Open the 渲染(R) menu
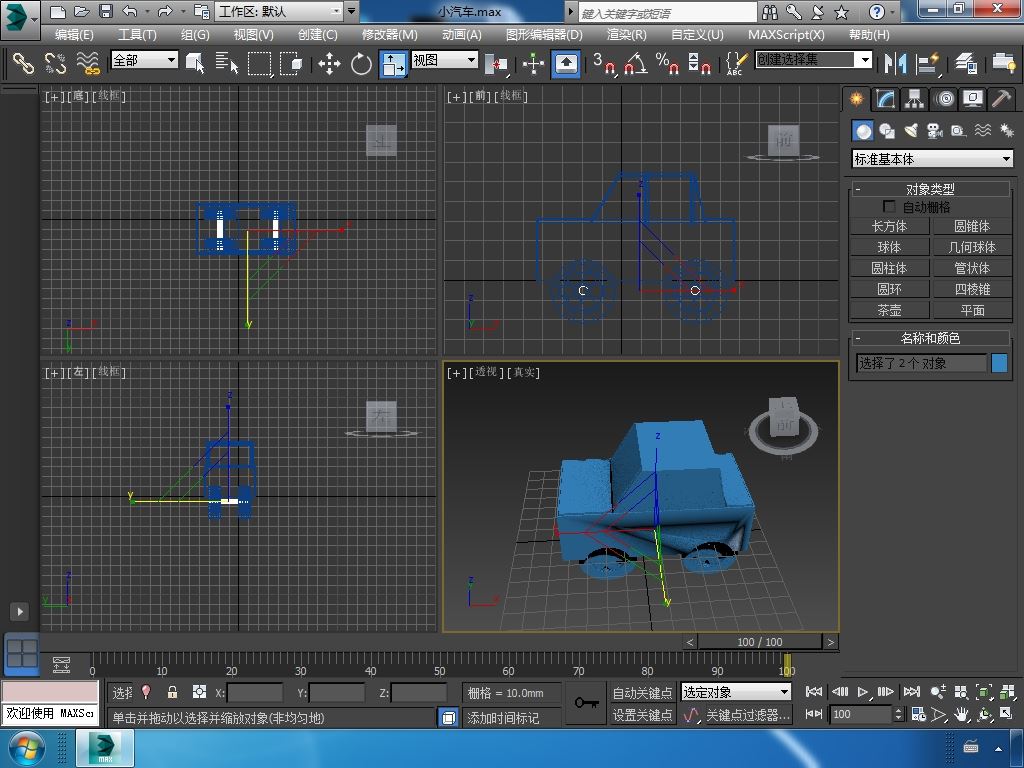Viewport: 1024px width, 768px height. click(x=626, y=34)
